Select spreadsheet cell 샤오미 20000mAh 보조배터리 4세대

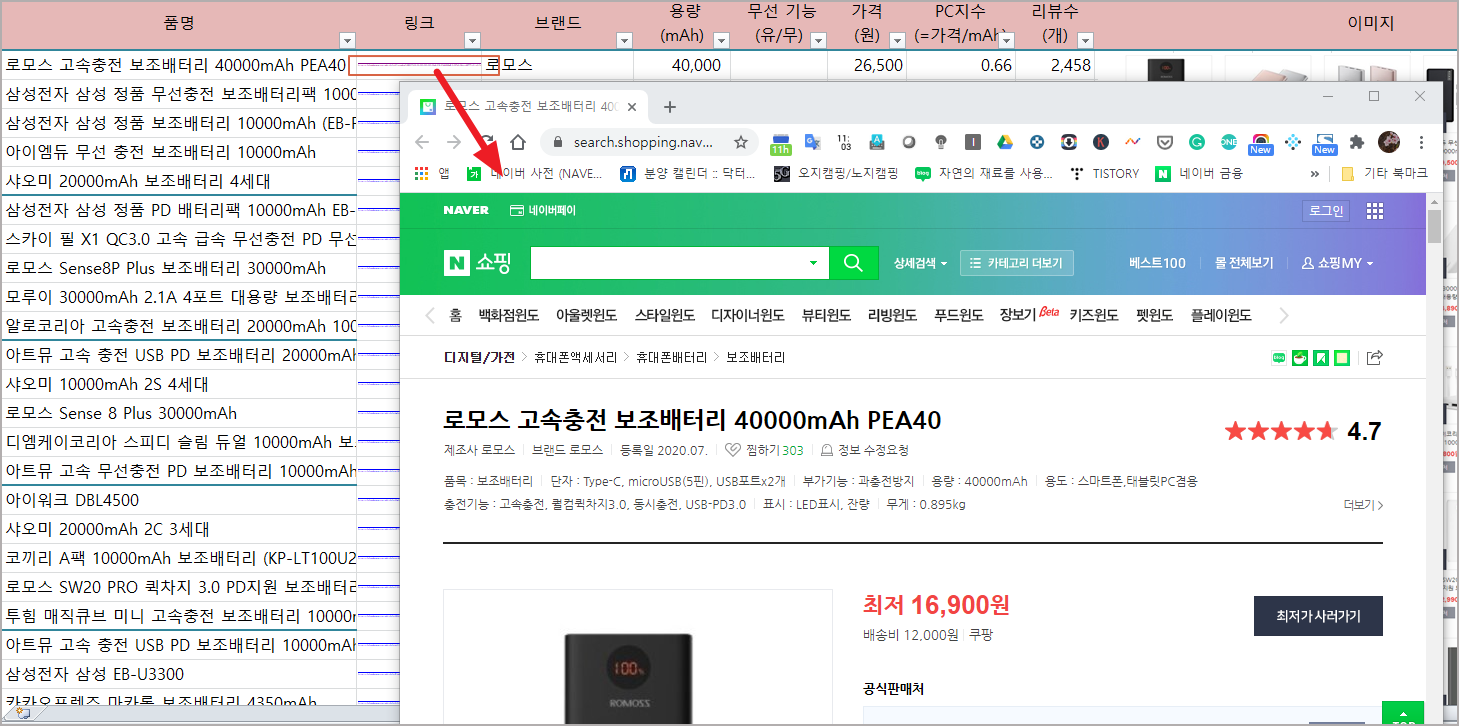[179, 181]
